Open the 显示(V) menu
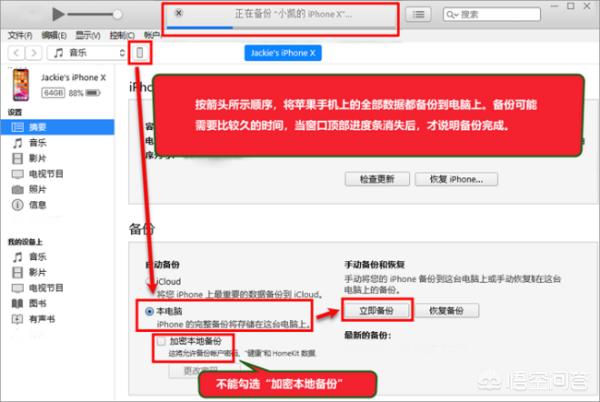Screen dimensions: 600x402 [88, 36]
